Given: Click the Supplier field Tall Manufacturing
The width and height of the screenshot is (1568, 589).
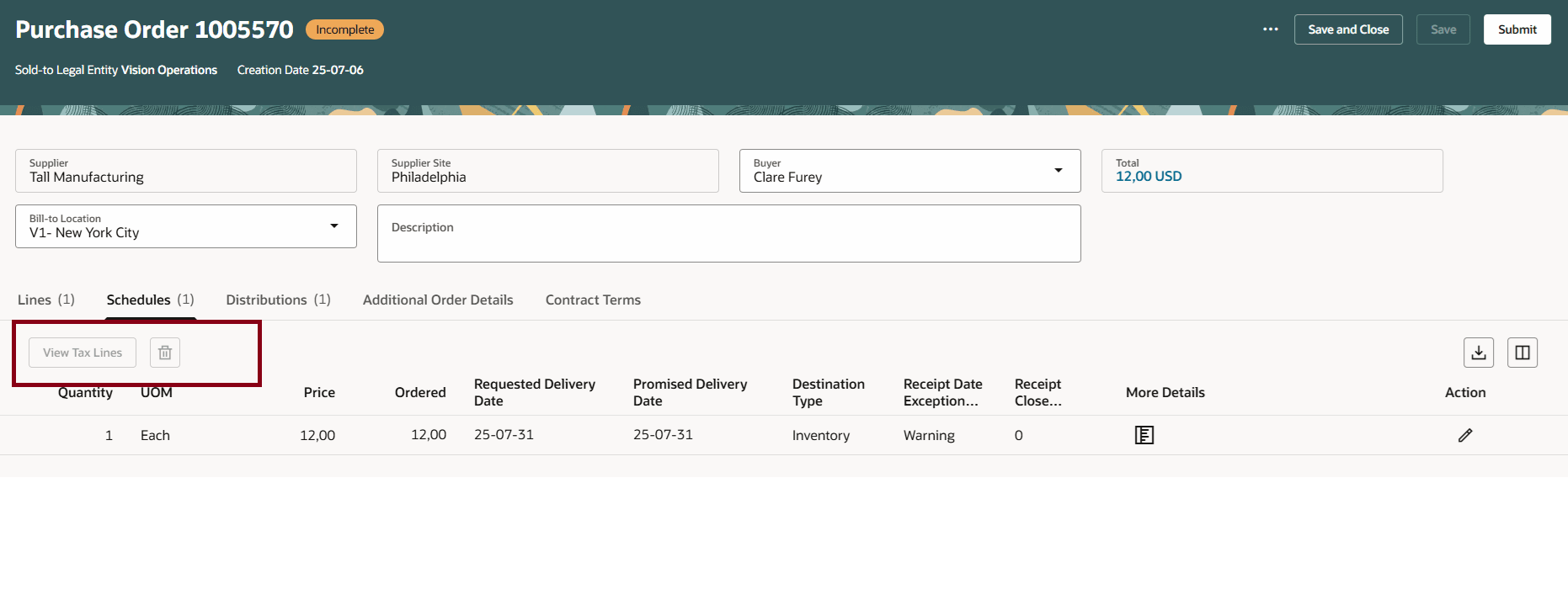Looking at the screenshot, I should coord(186,171).
